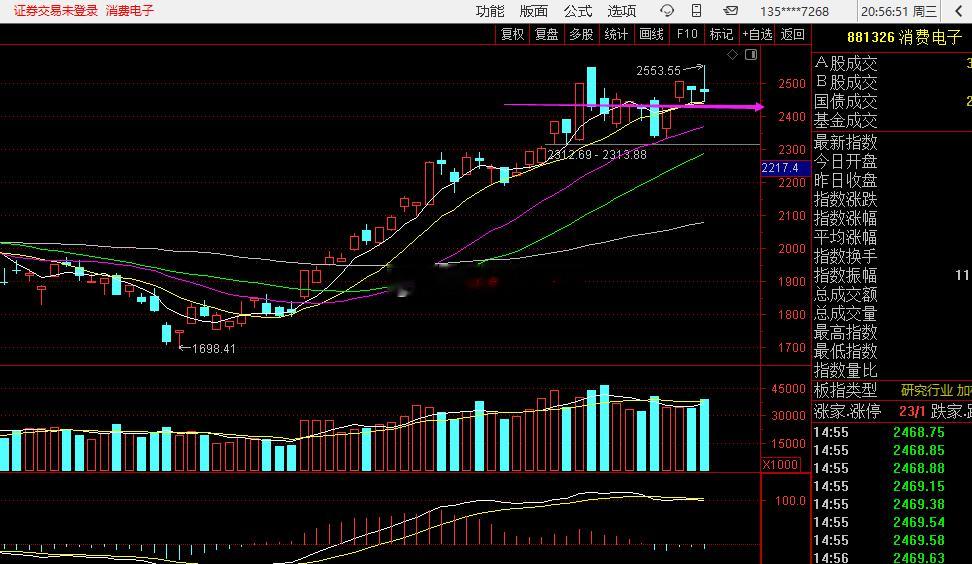Click the 标记 toolbar button
Screen dimensions: 972x564
click(x=722, y=35)
